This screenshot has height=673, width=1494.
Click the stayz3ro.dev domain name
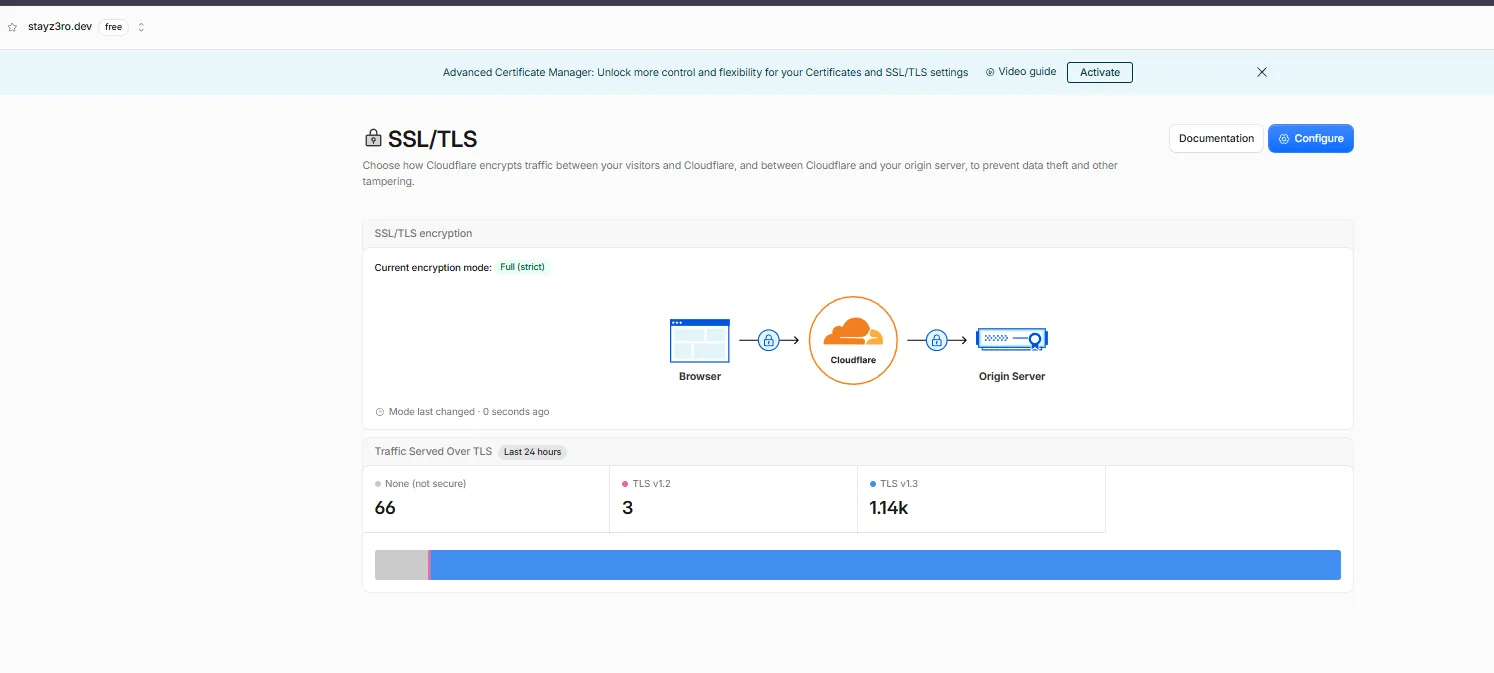coord(62,27)
